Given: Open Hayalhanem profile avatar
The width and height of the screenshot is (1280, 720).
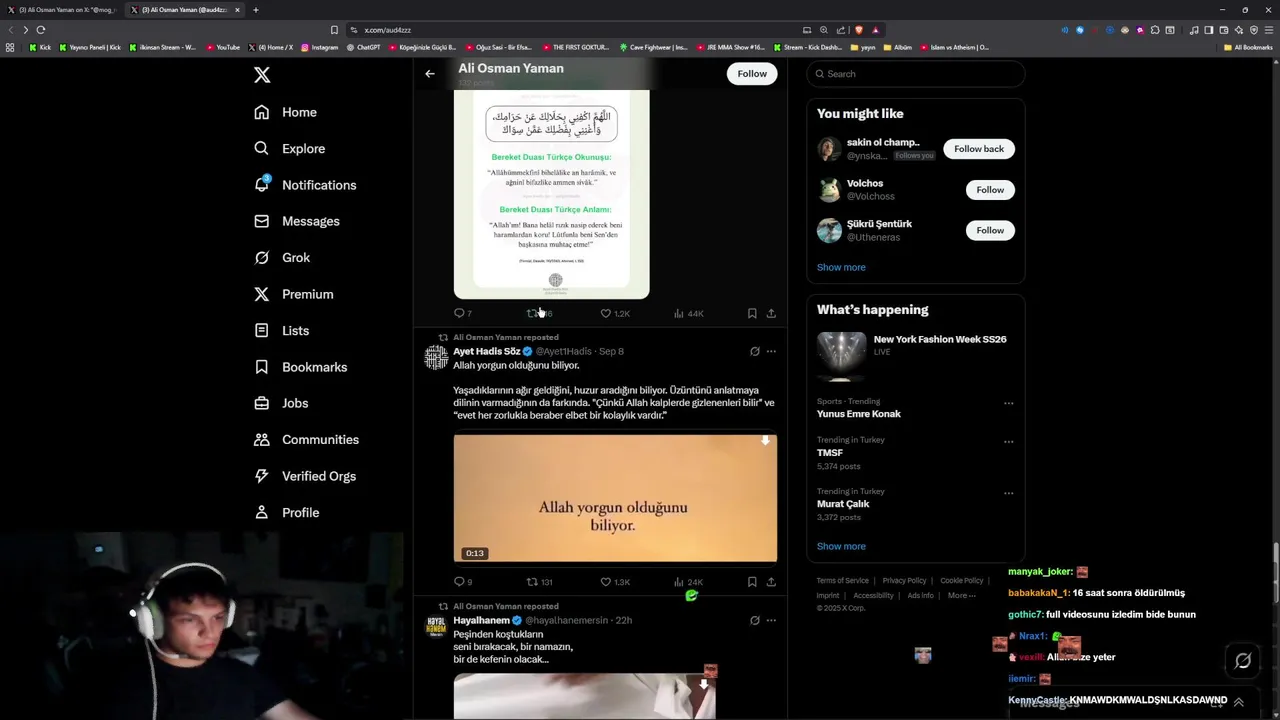Looking at the screenshot, I should pyautogui.click(x=436, y=627).
